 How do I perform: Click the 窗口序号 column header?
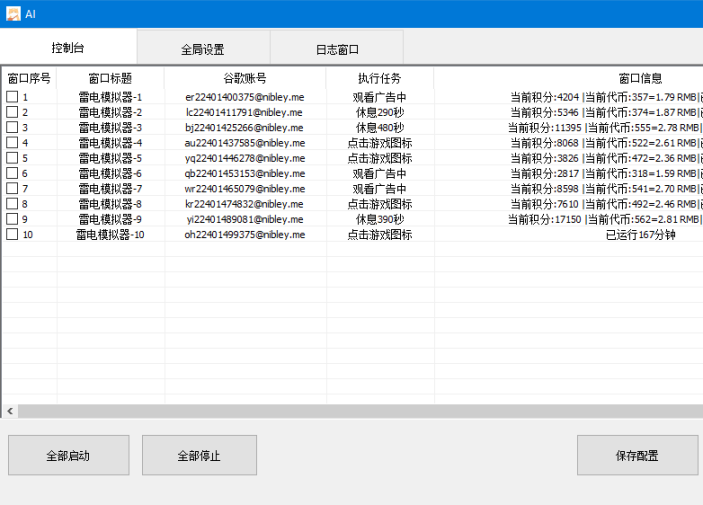tap(30, 78)
